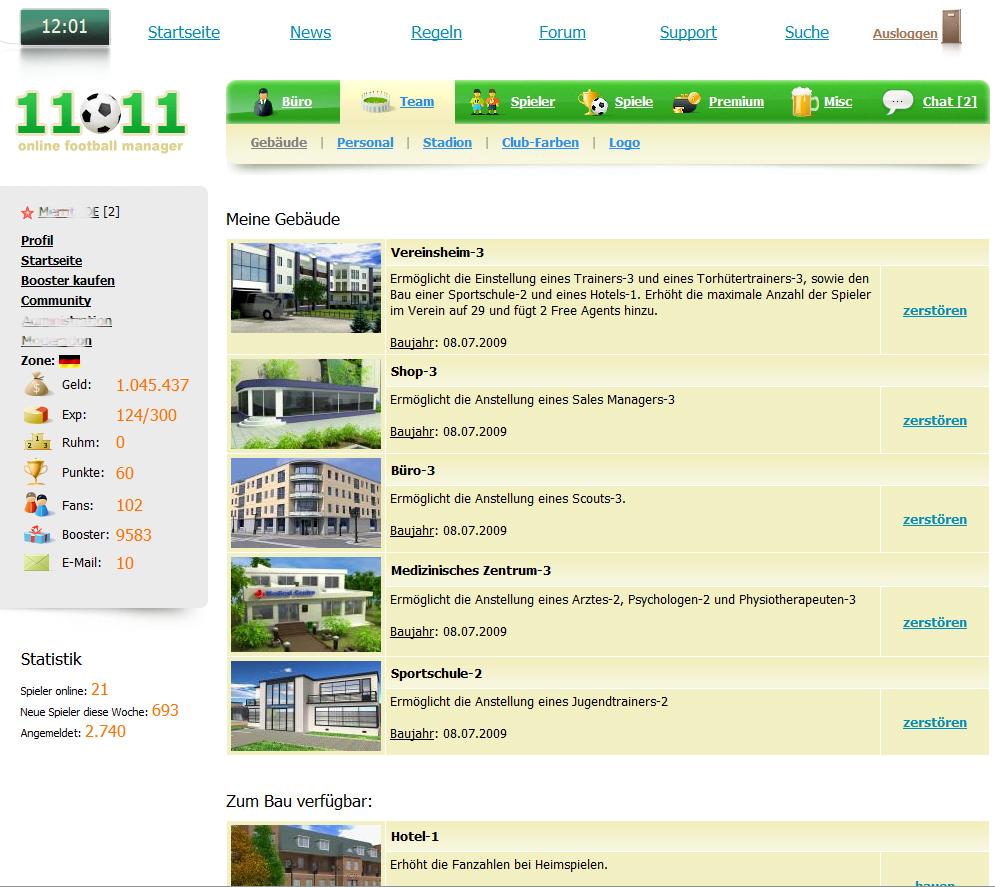Click the stadium icon beside Team
The width and height of the screenshot is (995, 887).
[376, 102]
